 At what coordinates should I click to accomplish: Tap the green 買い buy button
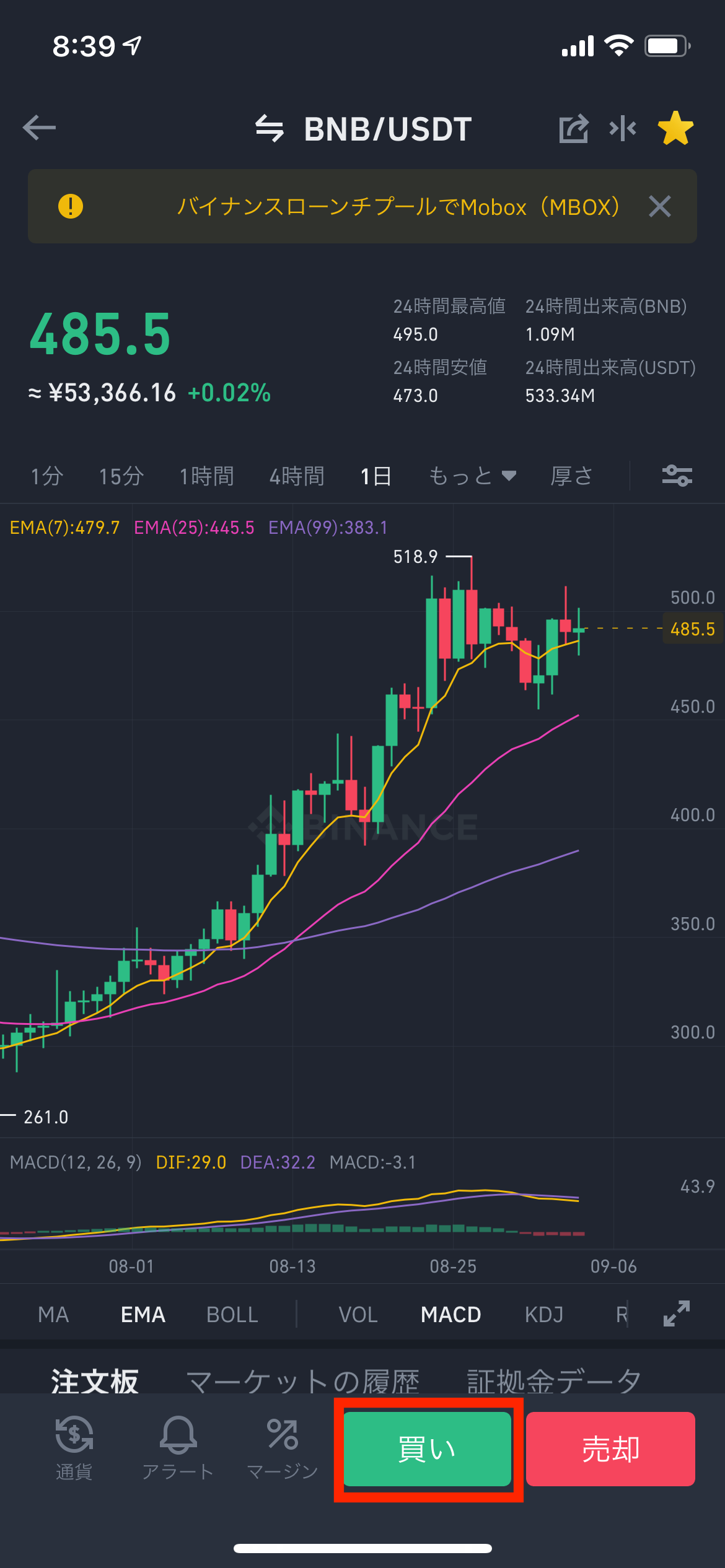click(x=428, y=1449)
